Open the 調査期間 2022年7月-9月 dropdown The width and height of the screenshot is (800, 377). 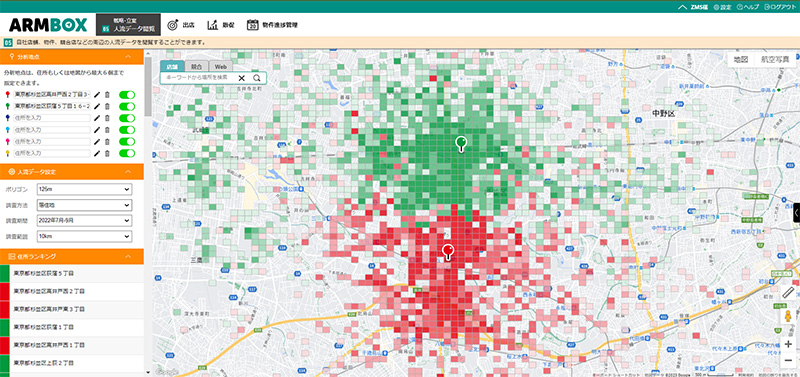click(84, 221)
